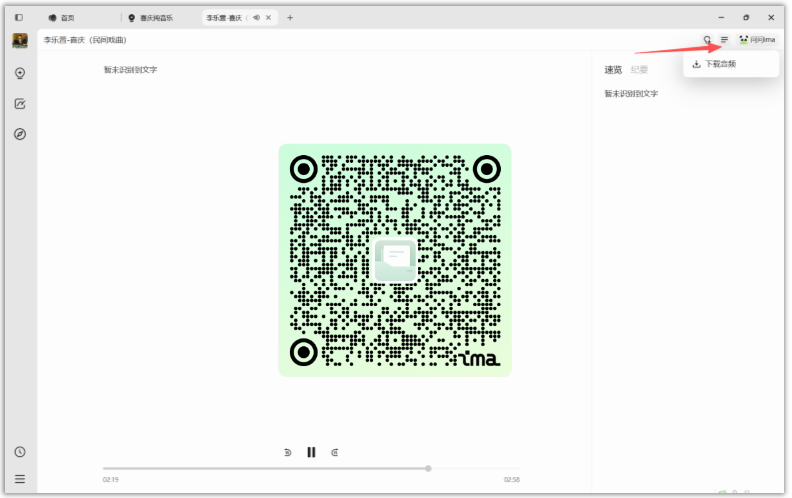Viewport: 792px width, 498px height.
Task: Switch to the 喜庆纯音乐 tab
Action: point(151,18)
